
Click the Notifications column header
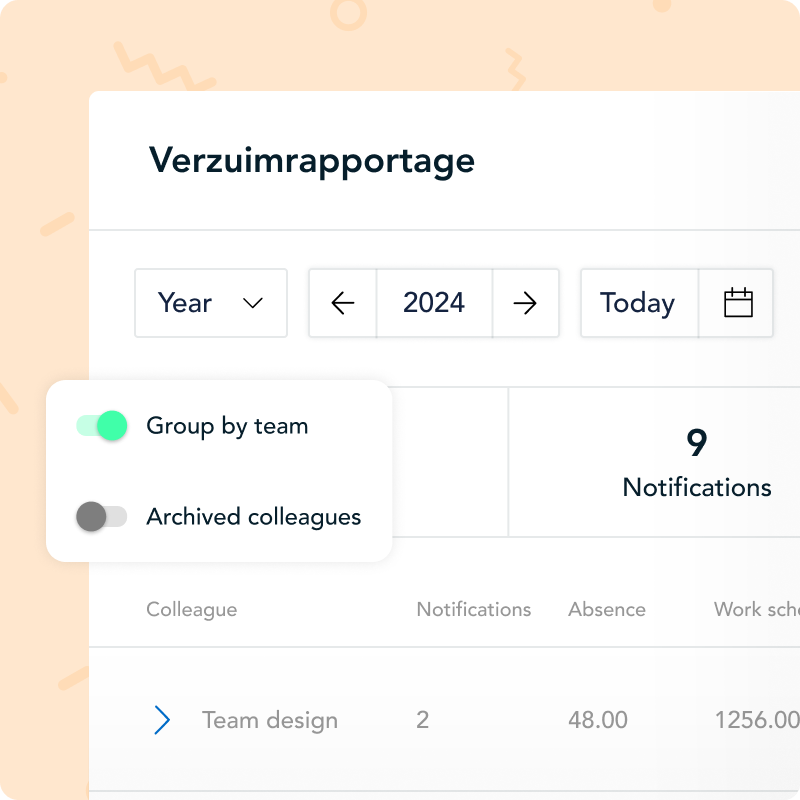pyautogui.click(x=474, y=609)
